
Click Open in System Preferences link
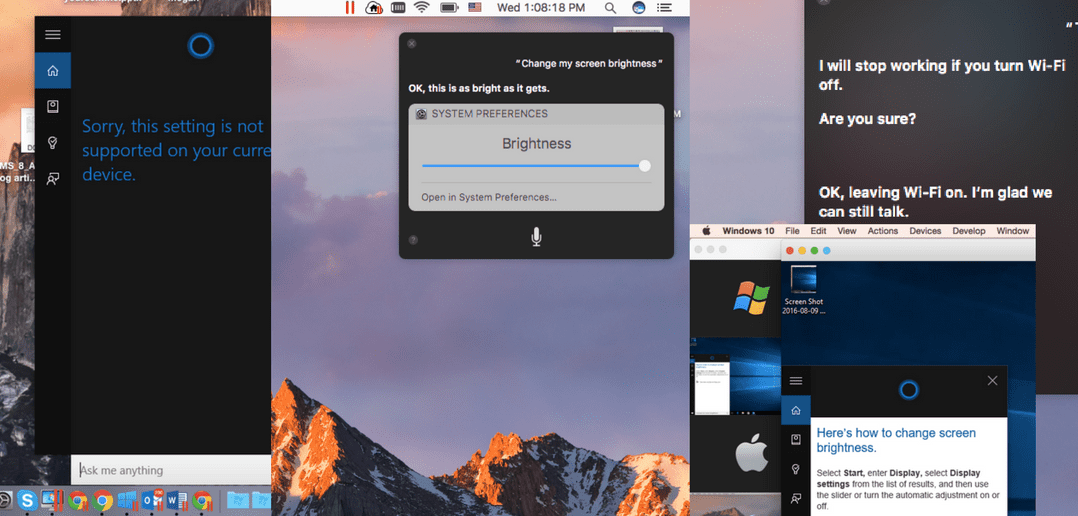point(489,197)
